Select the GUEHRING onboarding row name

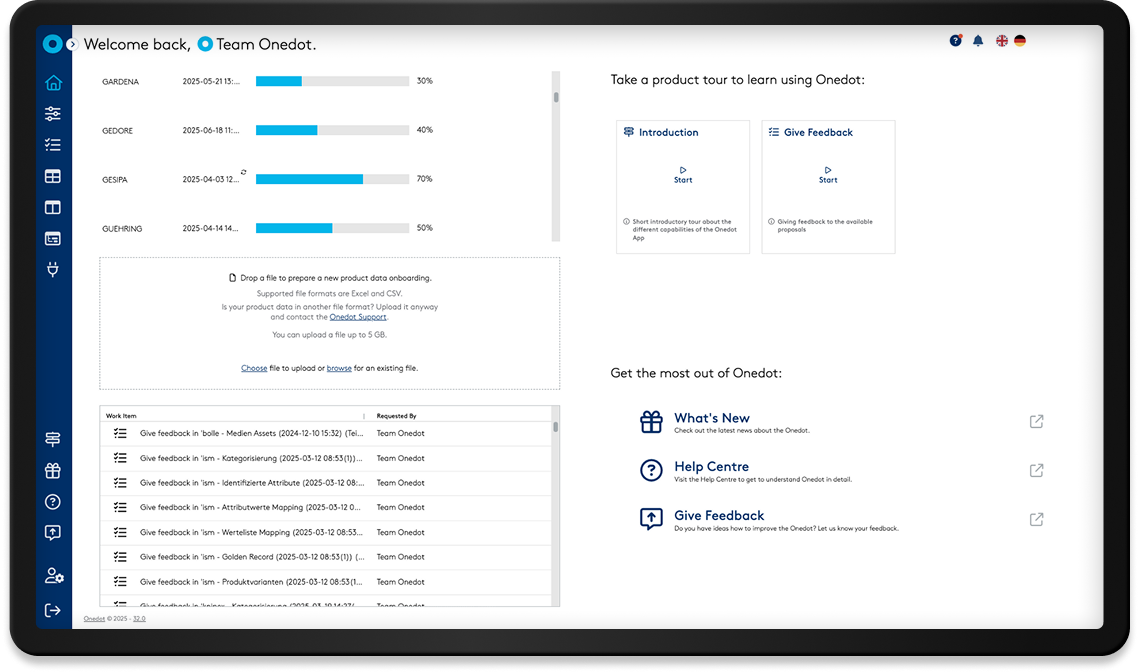click(122, 229)
